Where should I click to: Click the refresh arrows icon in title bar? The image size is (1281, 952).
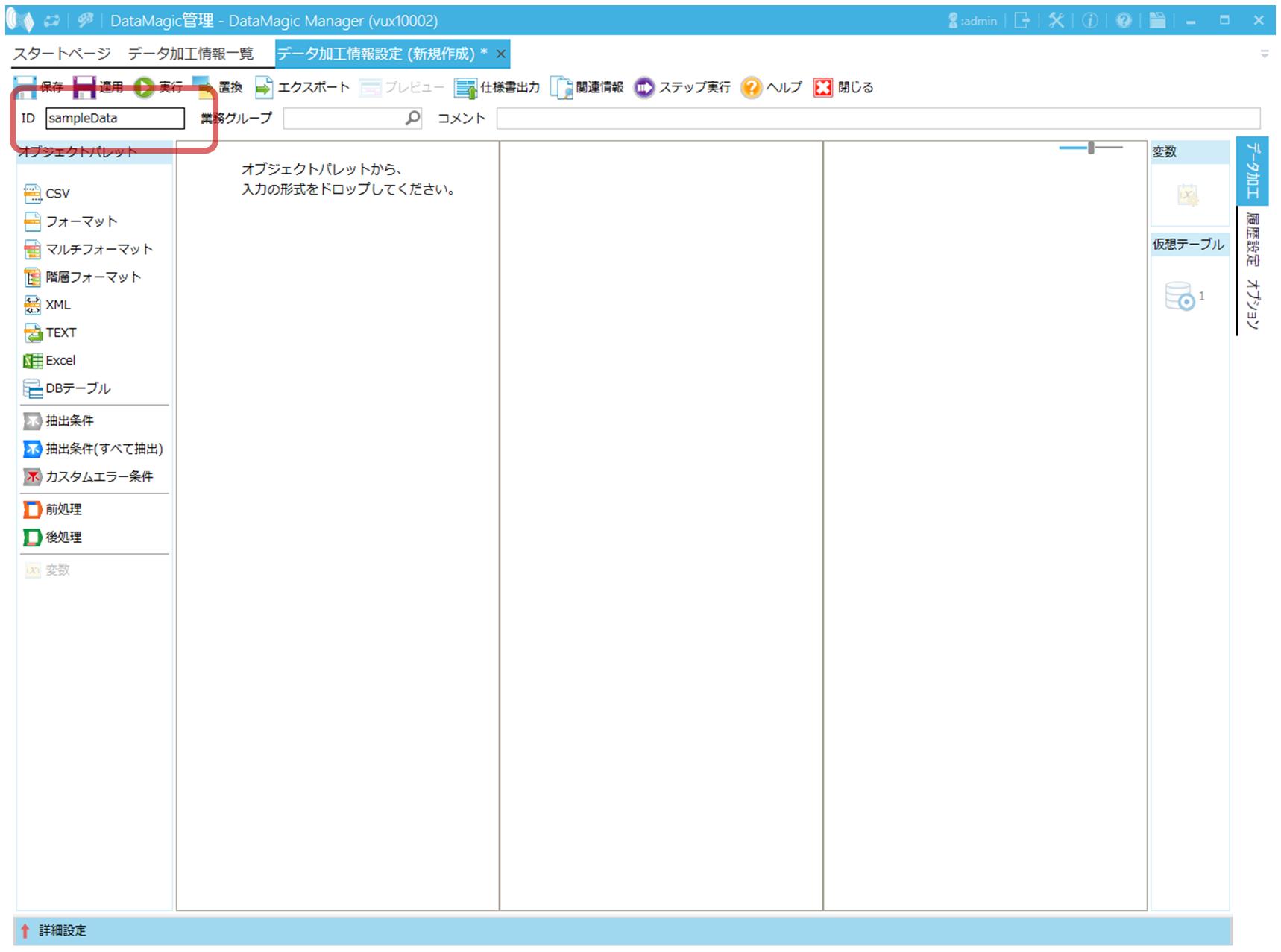click(x=51, y=21)
